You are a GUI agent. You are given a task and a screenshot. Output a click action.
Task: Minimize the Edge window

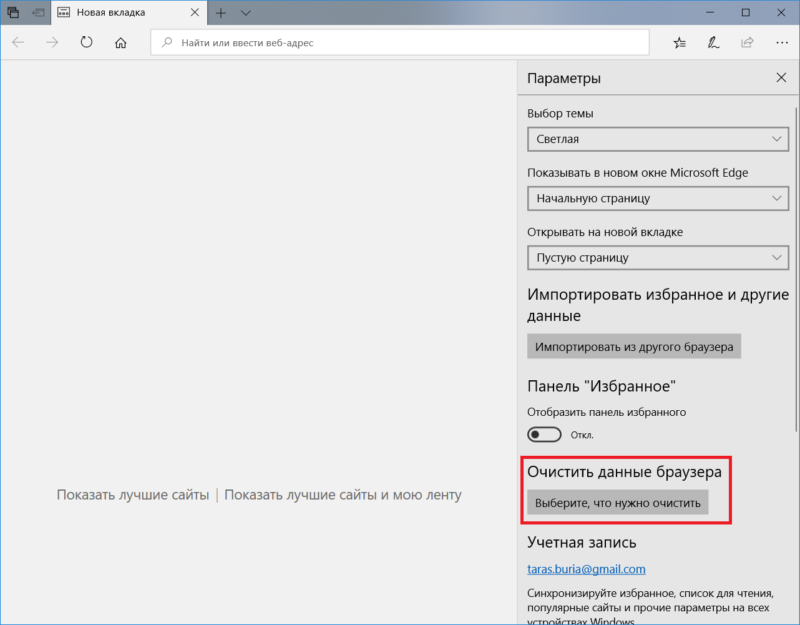pos(710,12)
